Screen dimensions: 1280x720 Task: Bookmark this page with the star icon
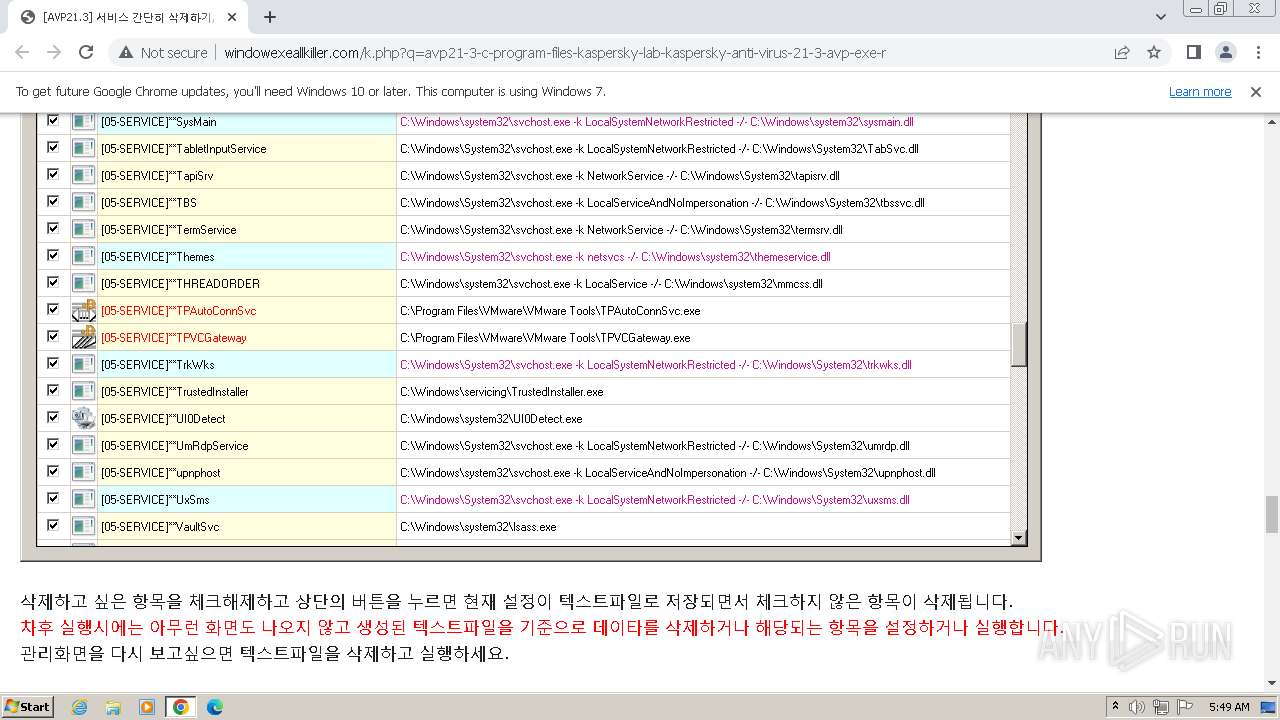tap(1154, 53)
